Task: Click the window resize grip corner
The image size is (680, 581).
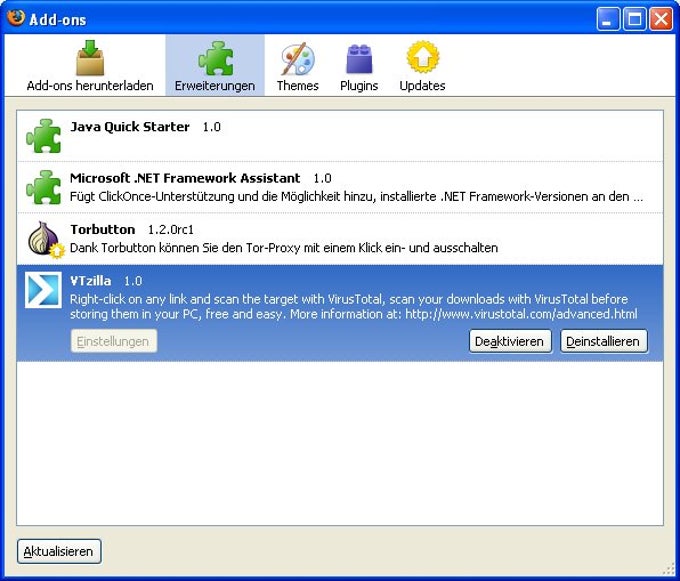Action: click(x=670, y=571)
